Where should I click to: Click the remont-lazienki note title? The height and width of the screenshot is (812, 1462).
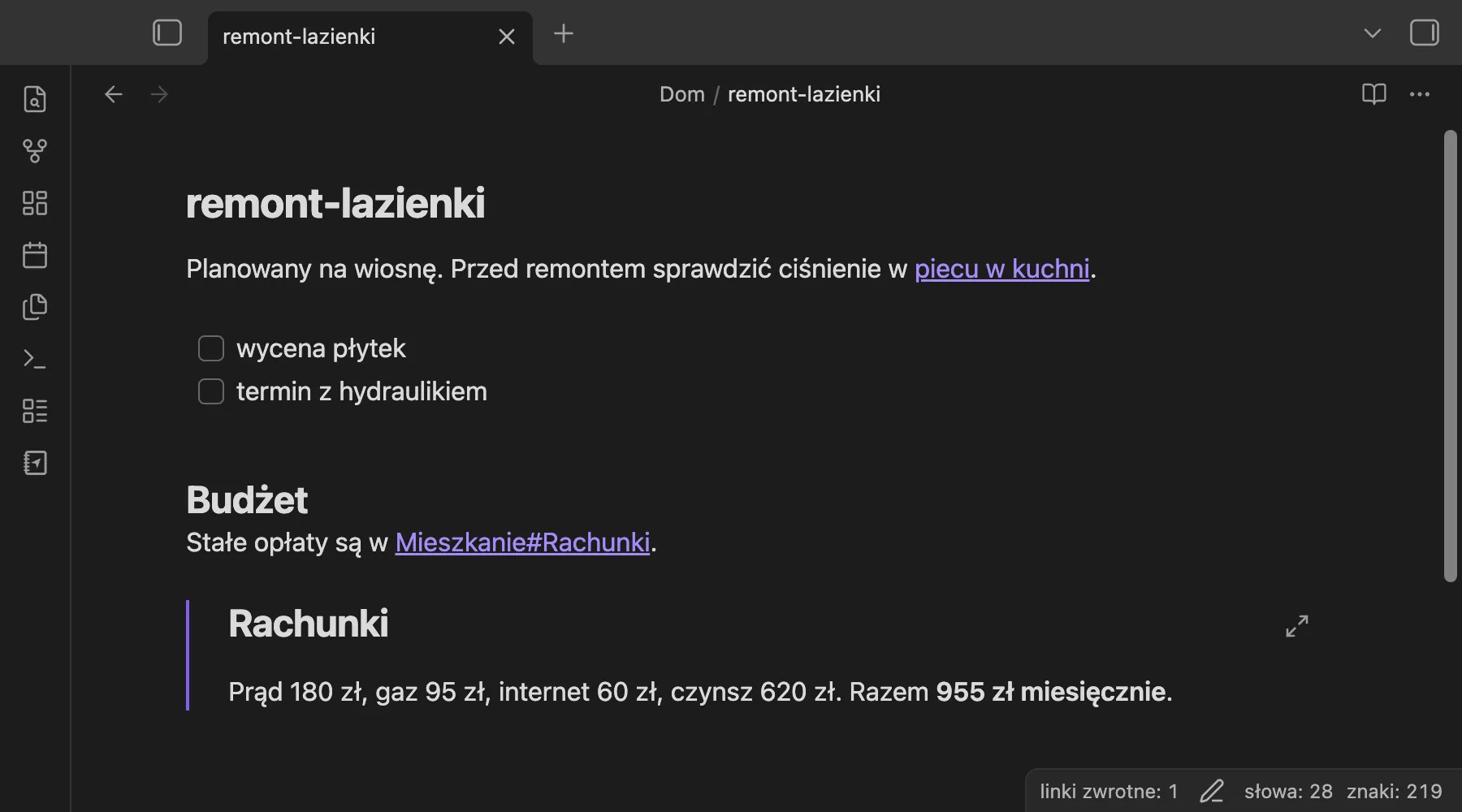(x=335, y=203)
